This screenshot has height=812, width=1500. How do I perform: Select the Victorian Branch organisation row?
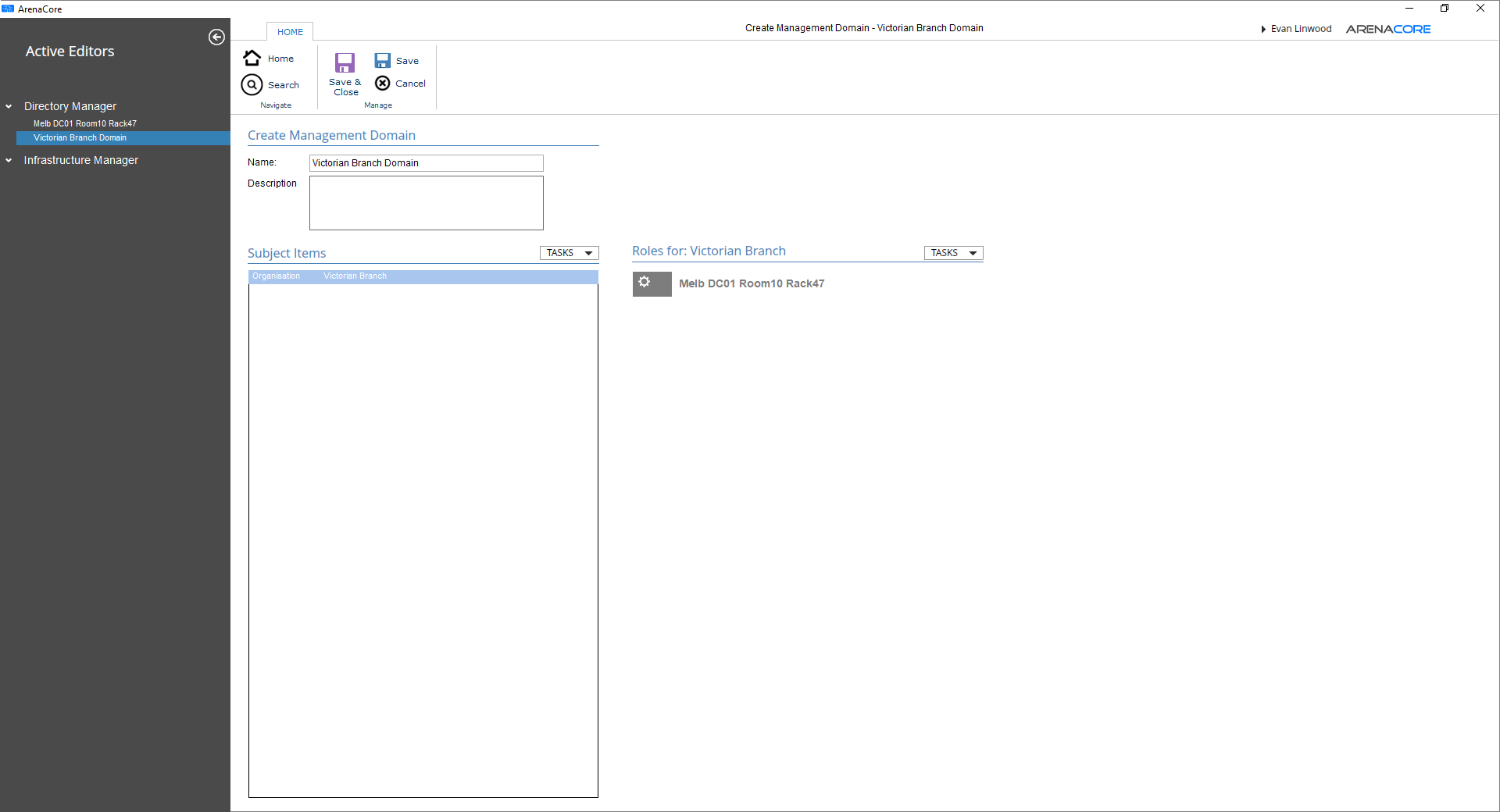click(x=423, y=276)
